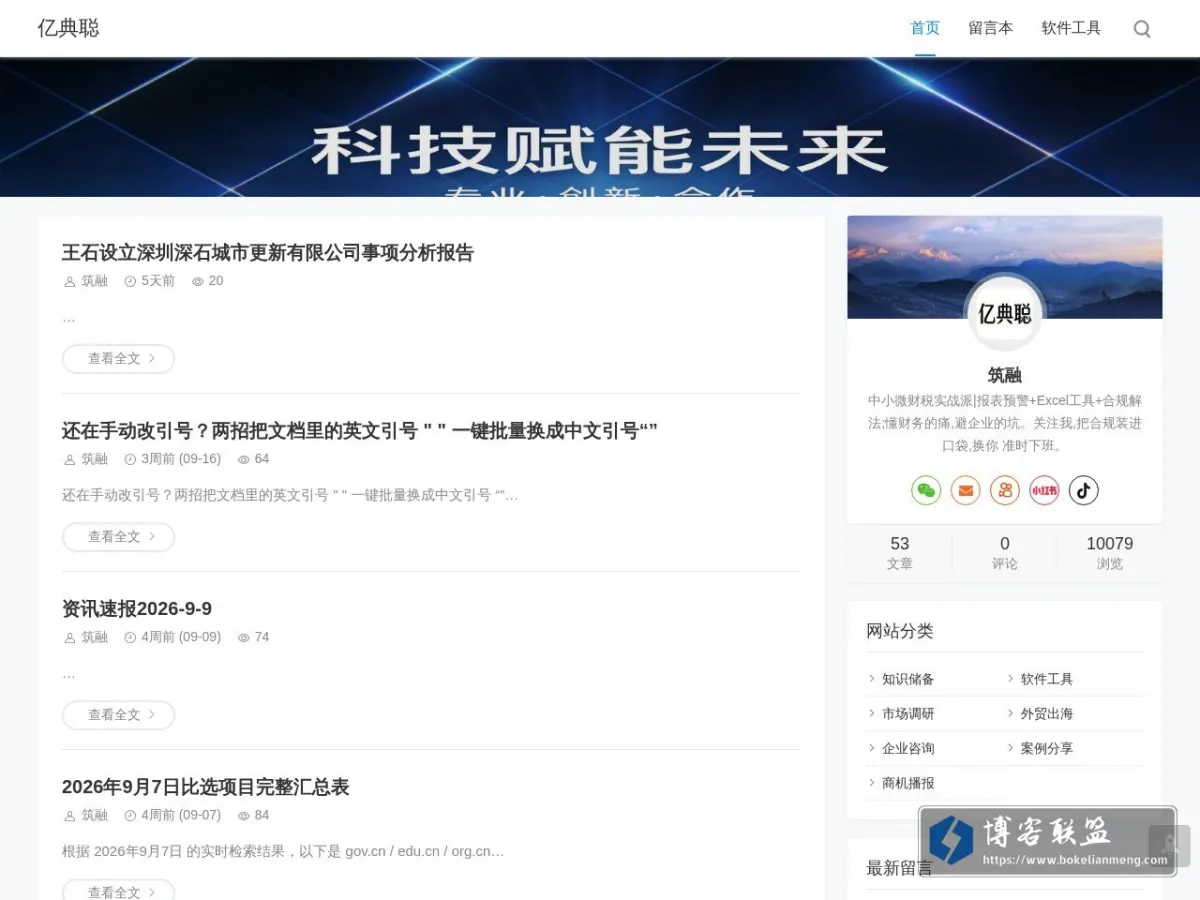The image size is (1200, 900).
Task: Open post titled 资讯速报2026-9-9
Action: coord(137,608)
